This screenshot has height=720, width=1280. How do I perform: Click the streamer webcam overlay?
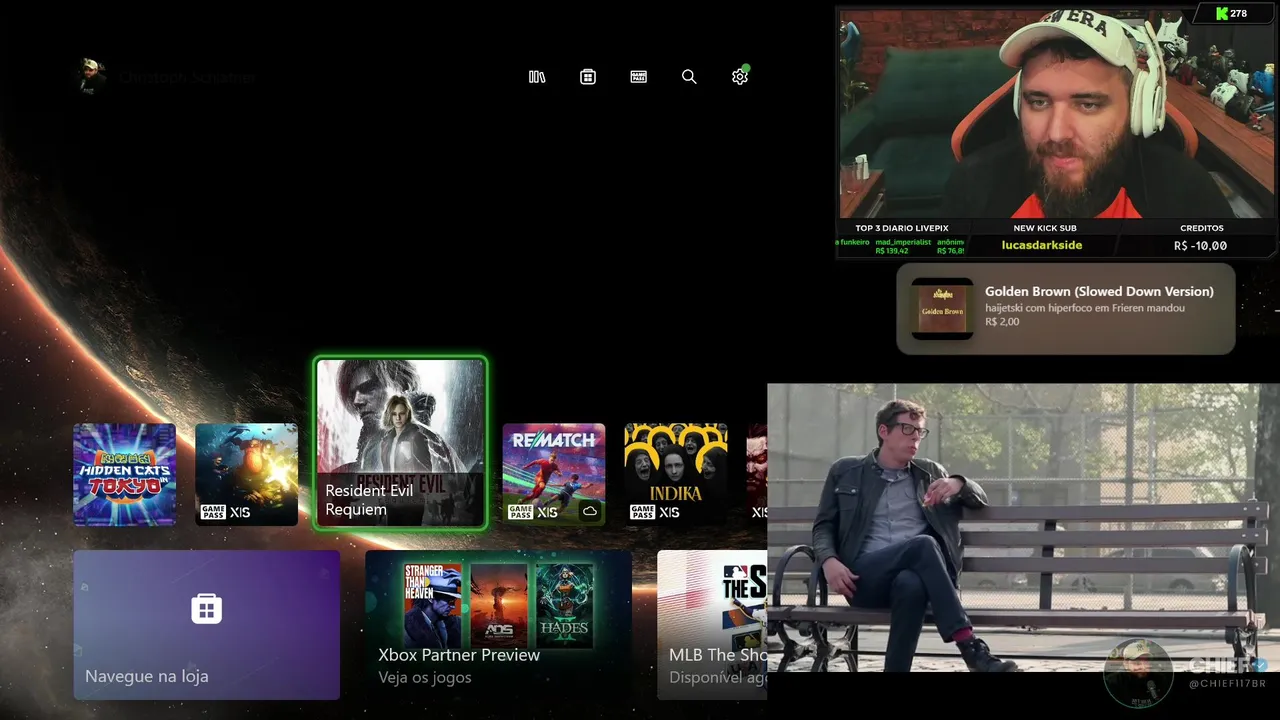[x=1057, y=112]
